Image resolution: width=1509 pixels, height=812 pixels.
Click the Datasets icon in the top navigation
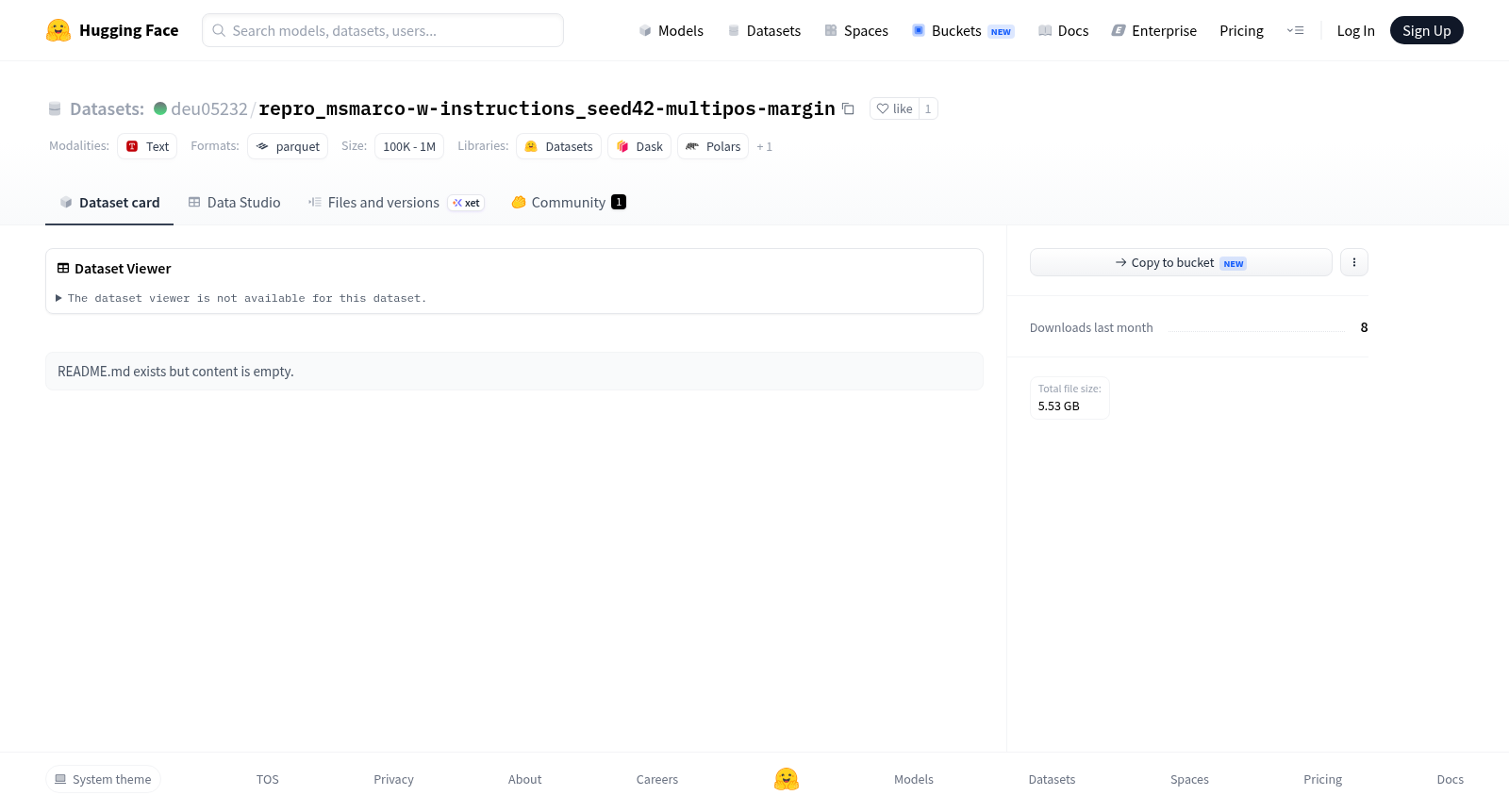click(734, 31)
